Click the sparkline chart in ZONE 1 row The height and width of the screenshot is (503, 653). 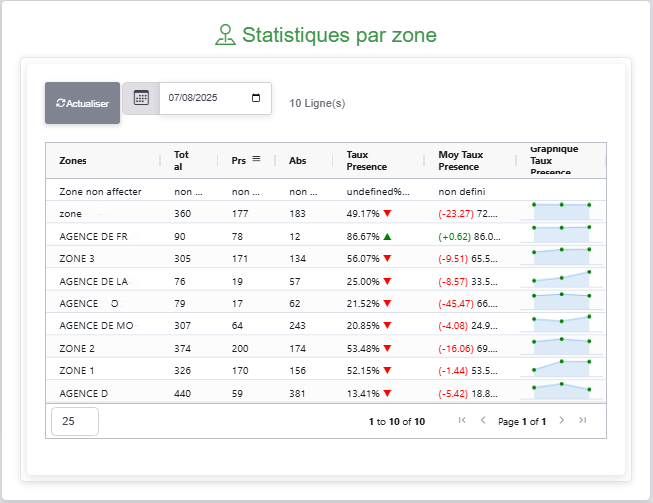coord(561,369)
